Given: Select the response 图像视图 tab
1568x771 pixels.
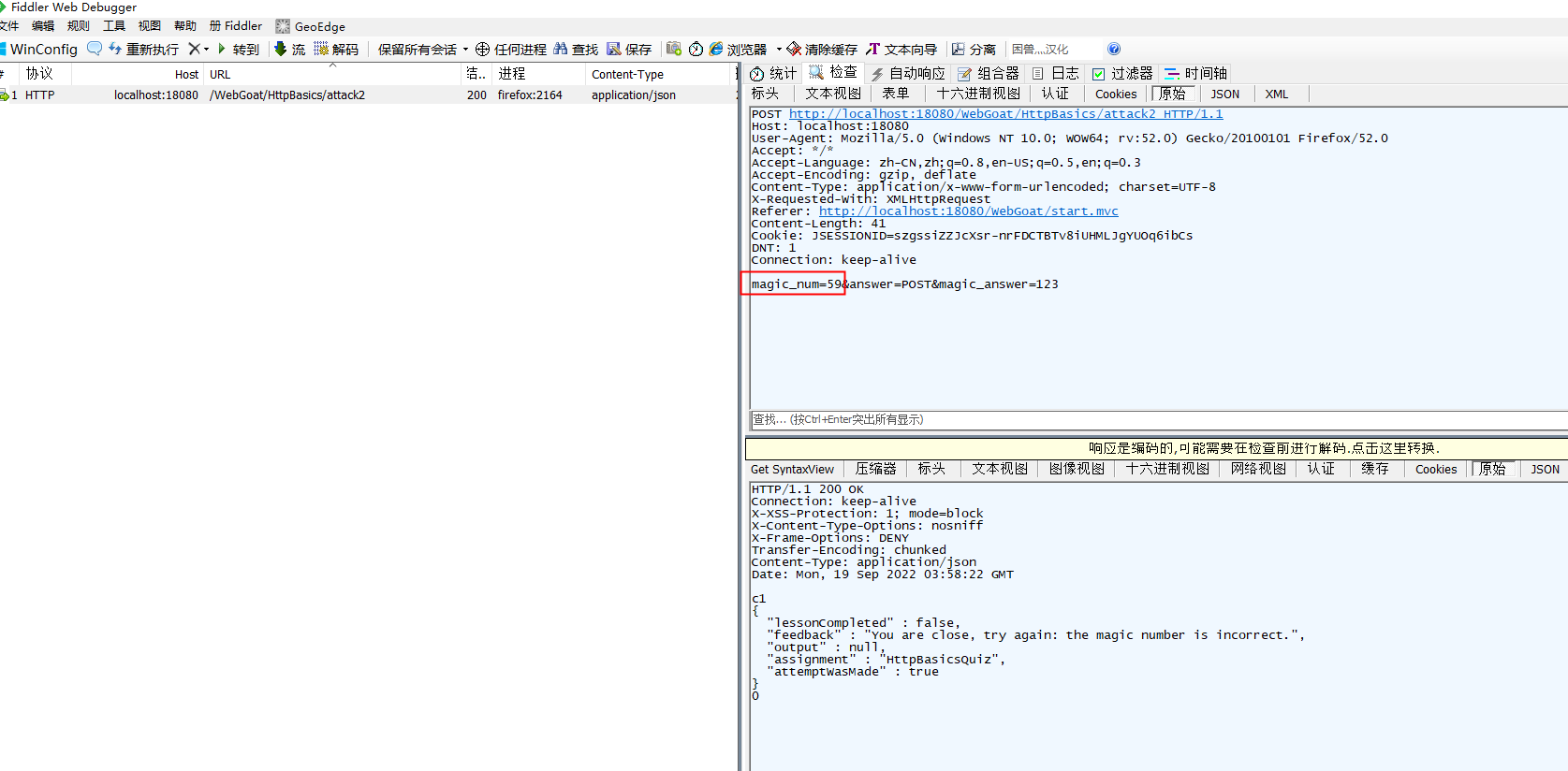Looking at the screenshot, I should (1077, 469).
